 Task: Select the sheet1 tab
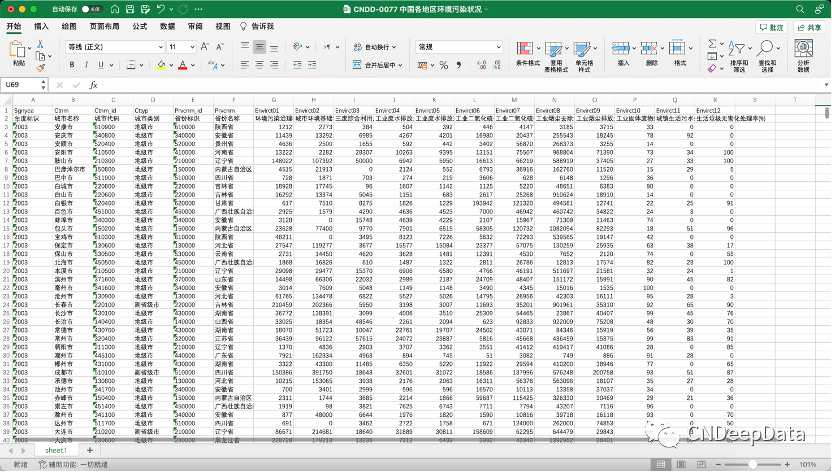click(56, 450)
